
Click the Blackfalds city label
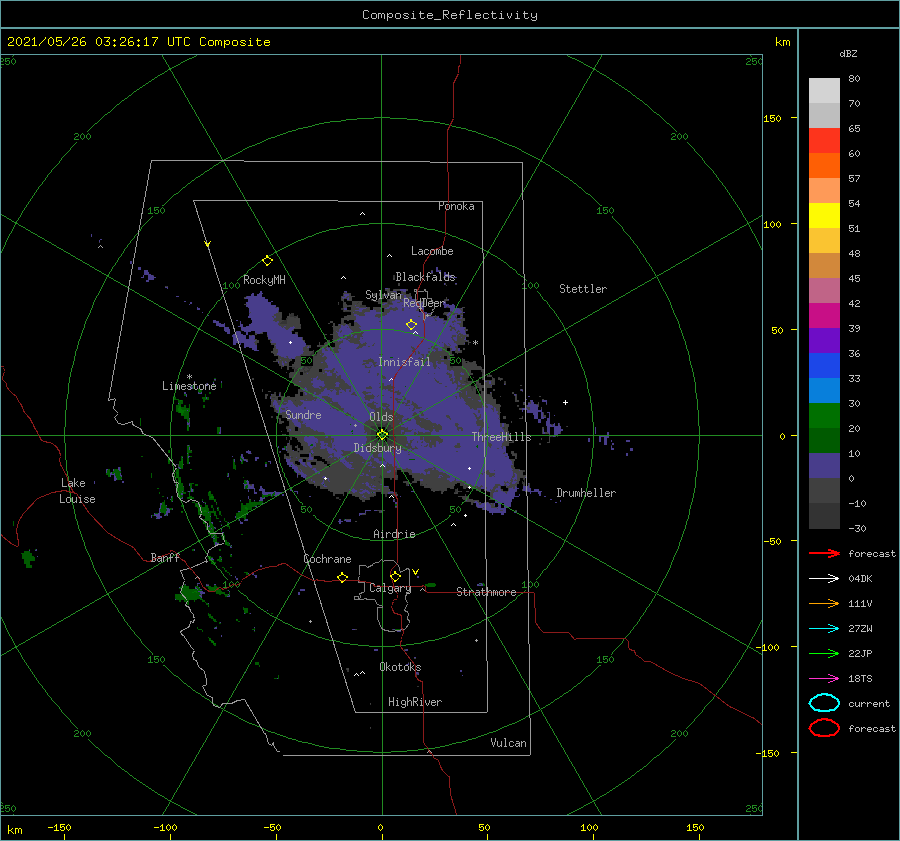coord(425,277)
